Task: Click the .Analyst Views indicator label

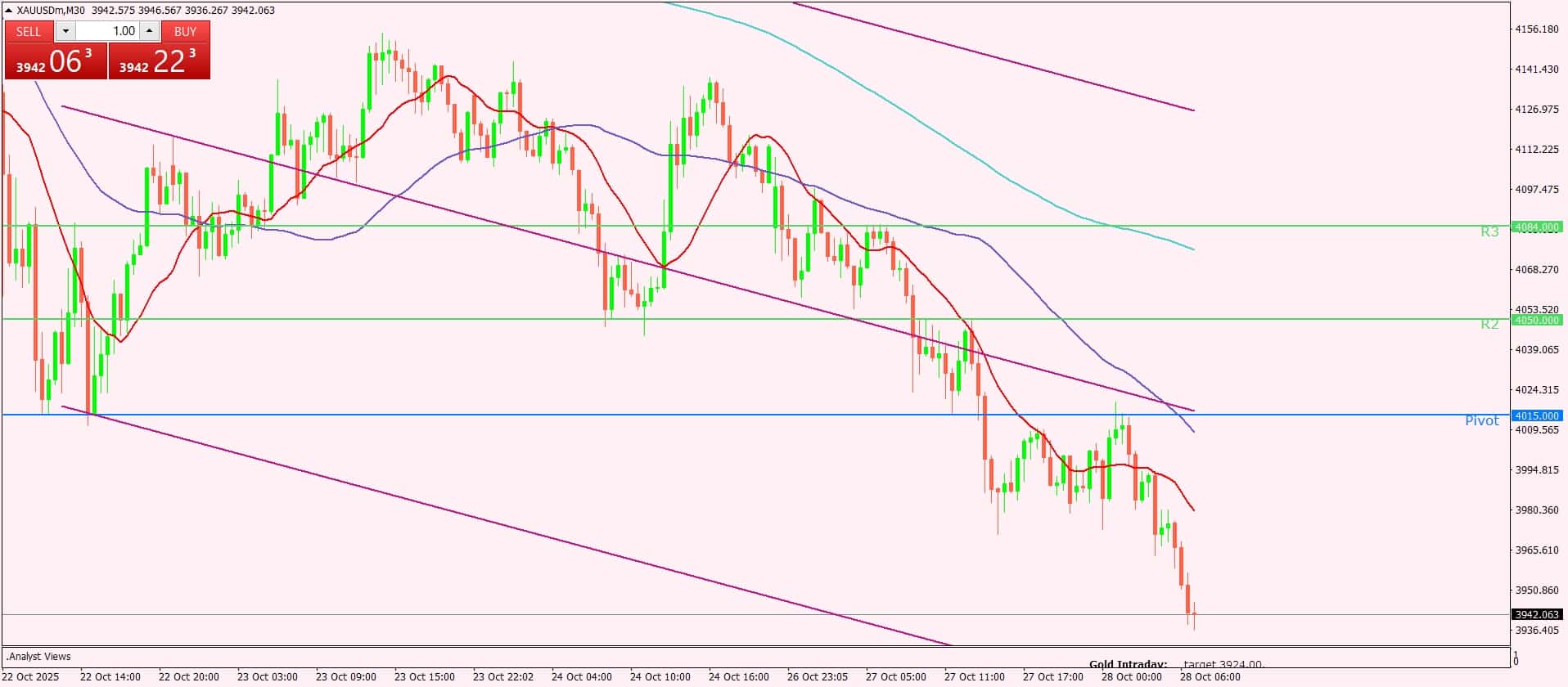Action: 38,657
